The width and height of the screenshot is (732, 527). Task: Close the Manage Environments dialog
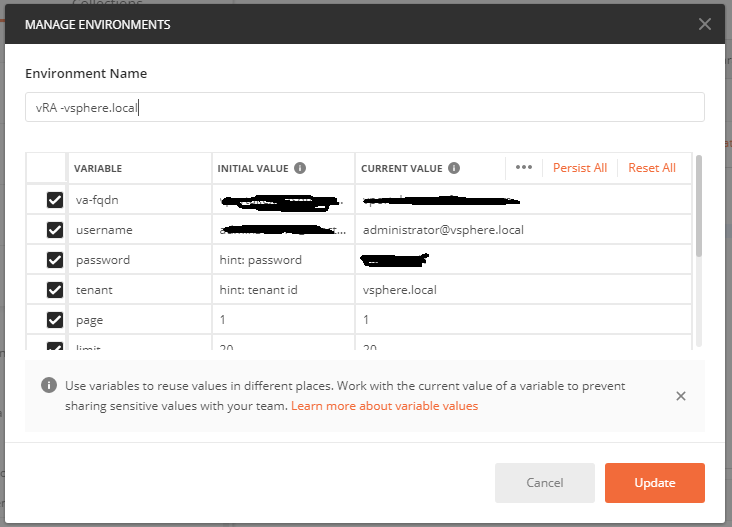tap(705, 24)
